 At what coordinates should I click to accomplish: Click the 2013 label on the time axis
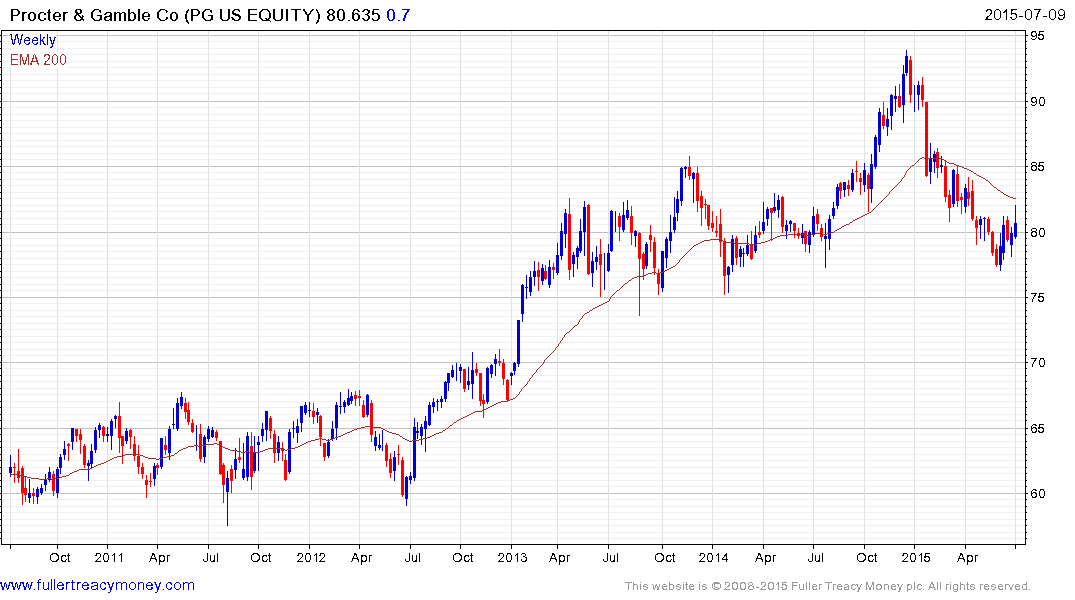512,557
